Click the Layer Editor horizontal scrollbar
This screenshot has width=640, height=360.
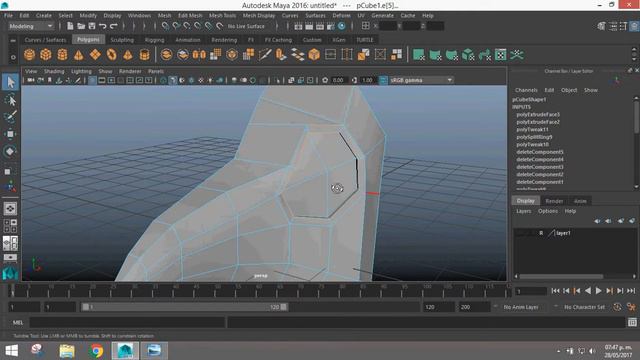click(562, 276)
